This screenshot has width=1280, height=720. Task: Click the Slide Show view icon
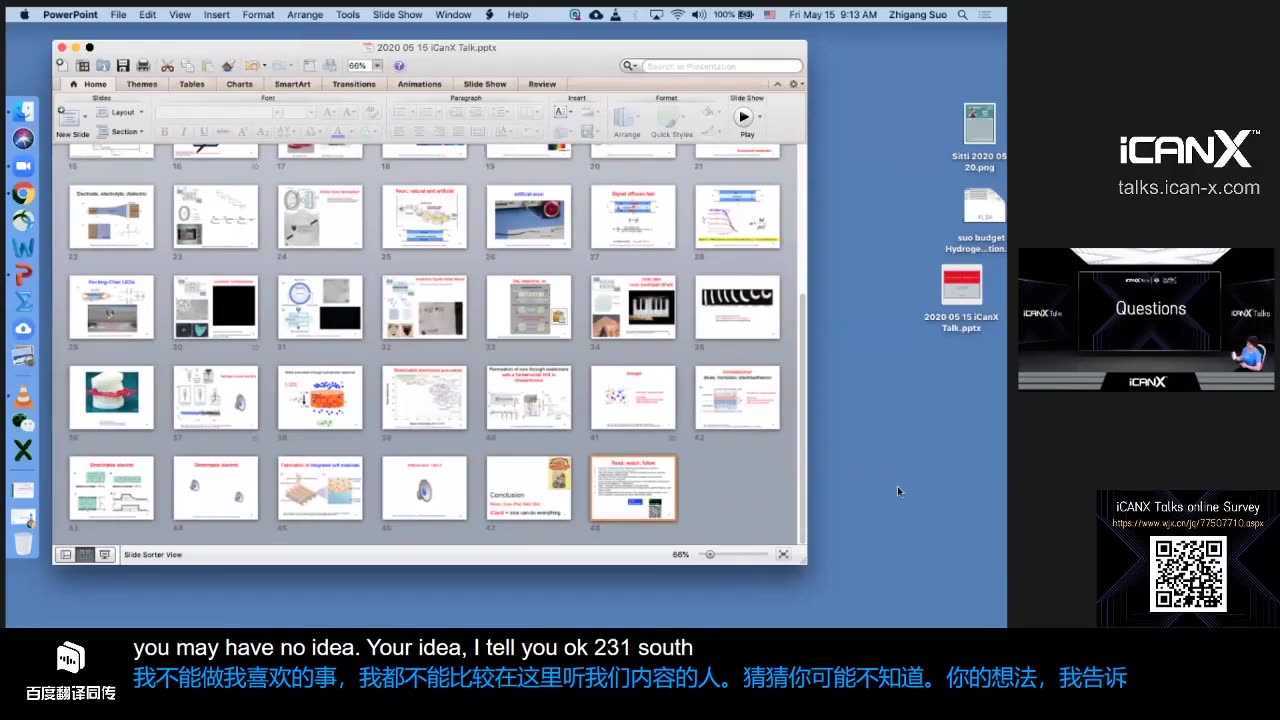pos(104,554)
